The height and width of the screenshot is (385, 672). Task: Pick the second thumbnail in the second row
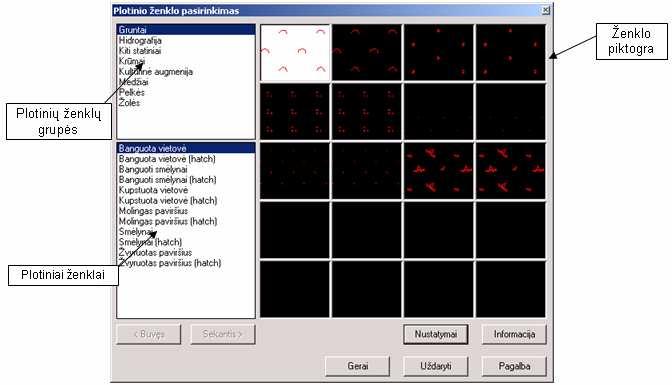point(367,111)
